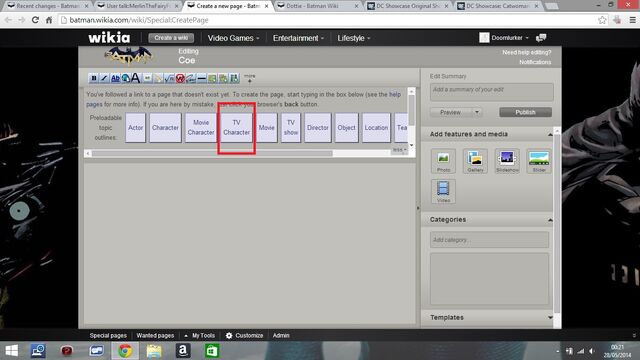This screenshot has height=360, width=640.
Task: Click the volume icon in system tray
Action: click(591, 351)
